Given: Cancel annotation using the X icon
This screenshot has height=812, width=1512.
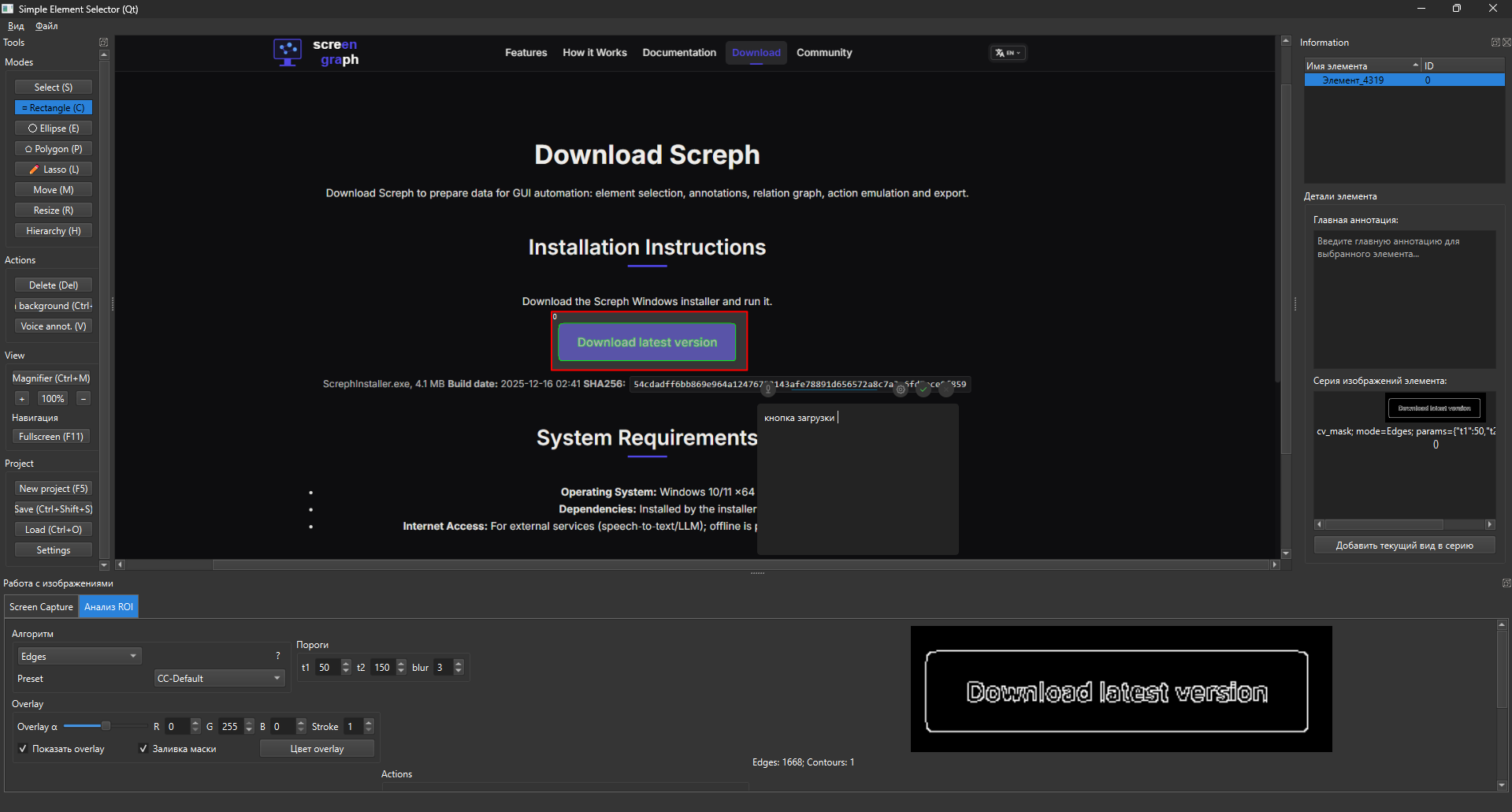Looking at the screenshot, I should (x=945, y=389).
